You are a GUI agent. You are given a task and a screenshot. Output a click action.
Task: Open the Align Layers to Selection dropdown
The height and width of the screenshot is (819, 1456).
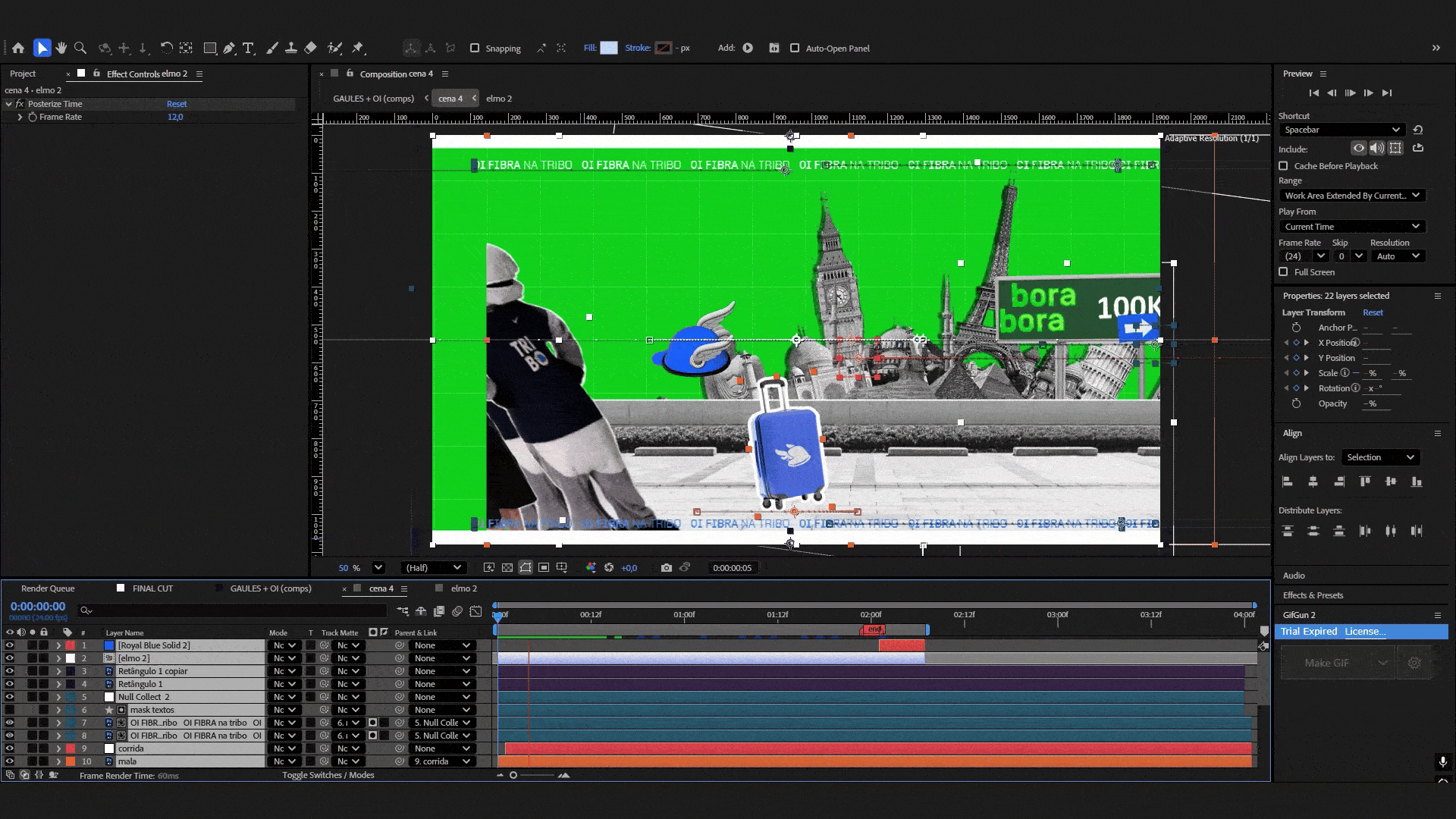[1379, 457]
